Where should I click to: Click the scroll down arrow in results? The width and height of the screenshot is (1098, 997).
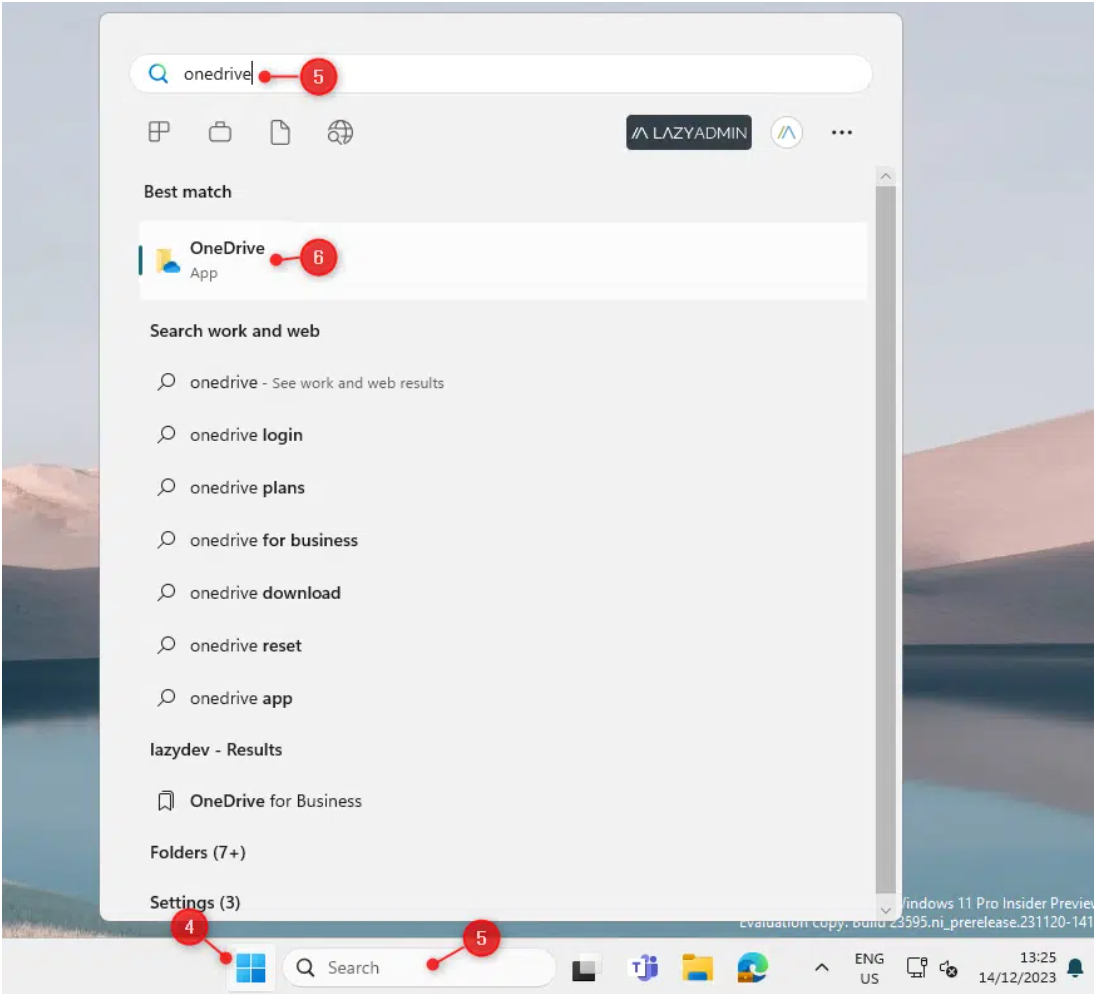pos(885,909)
